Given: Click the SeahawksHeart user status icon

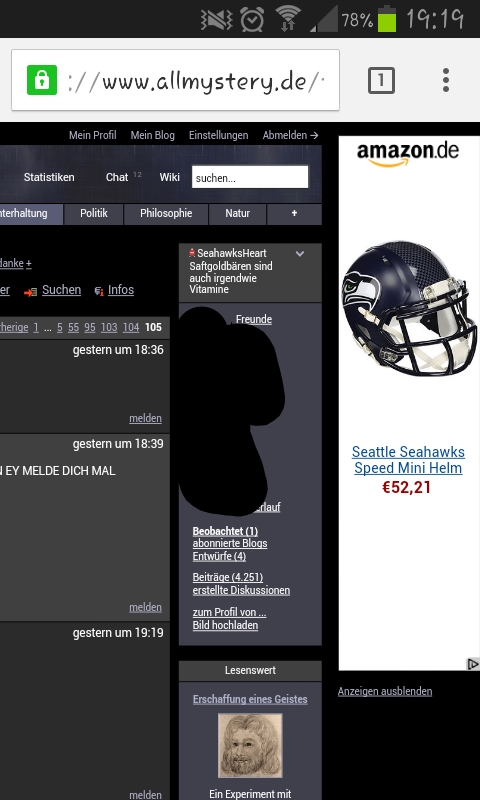Looking at the screenshot, I should pos(192,253).
